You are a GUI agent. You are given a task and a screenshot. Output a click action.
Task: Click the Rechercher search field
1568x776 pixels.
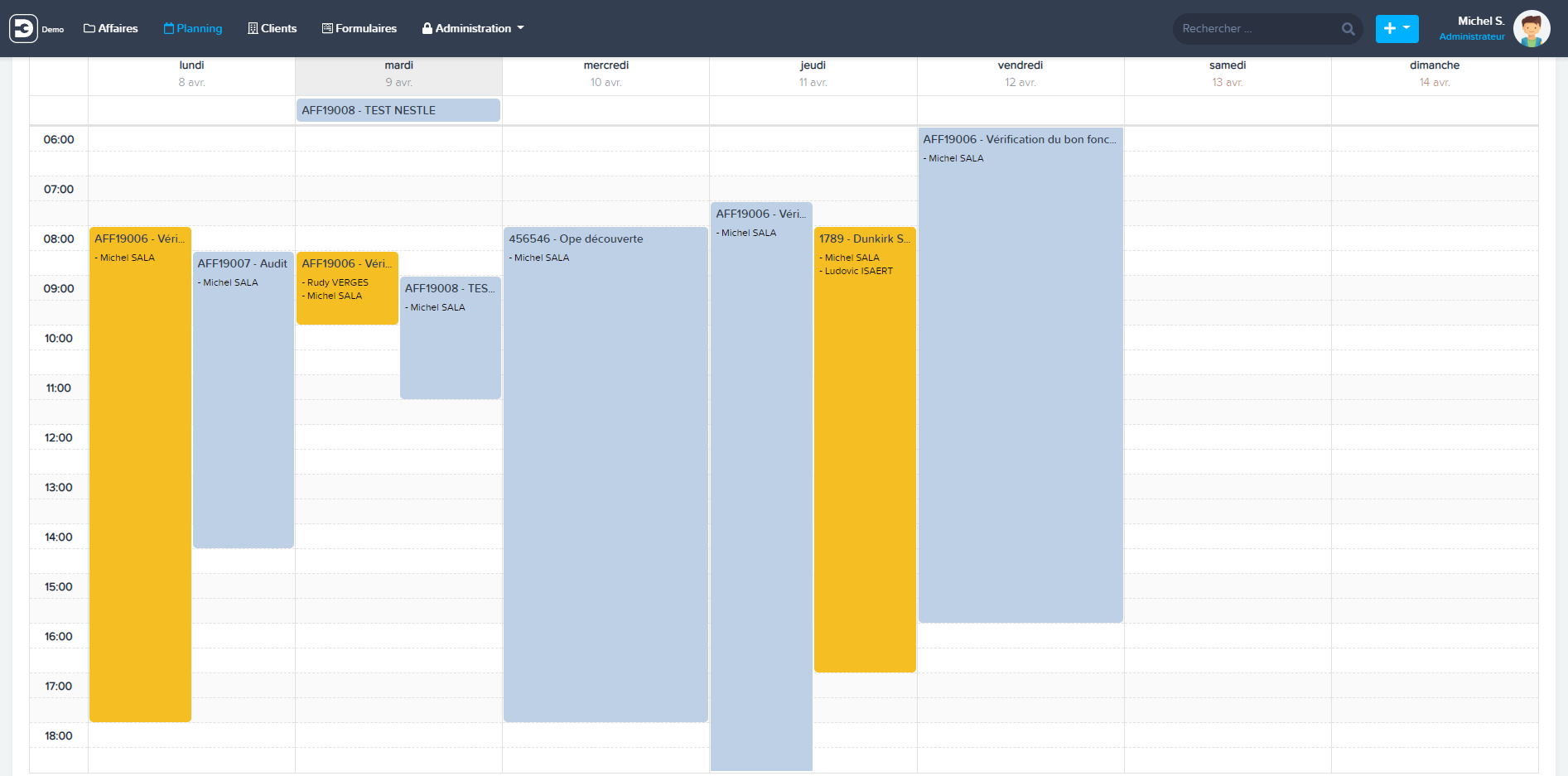click(1255, 29)
